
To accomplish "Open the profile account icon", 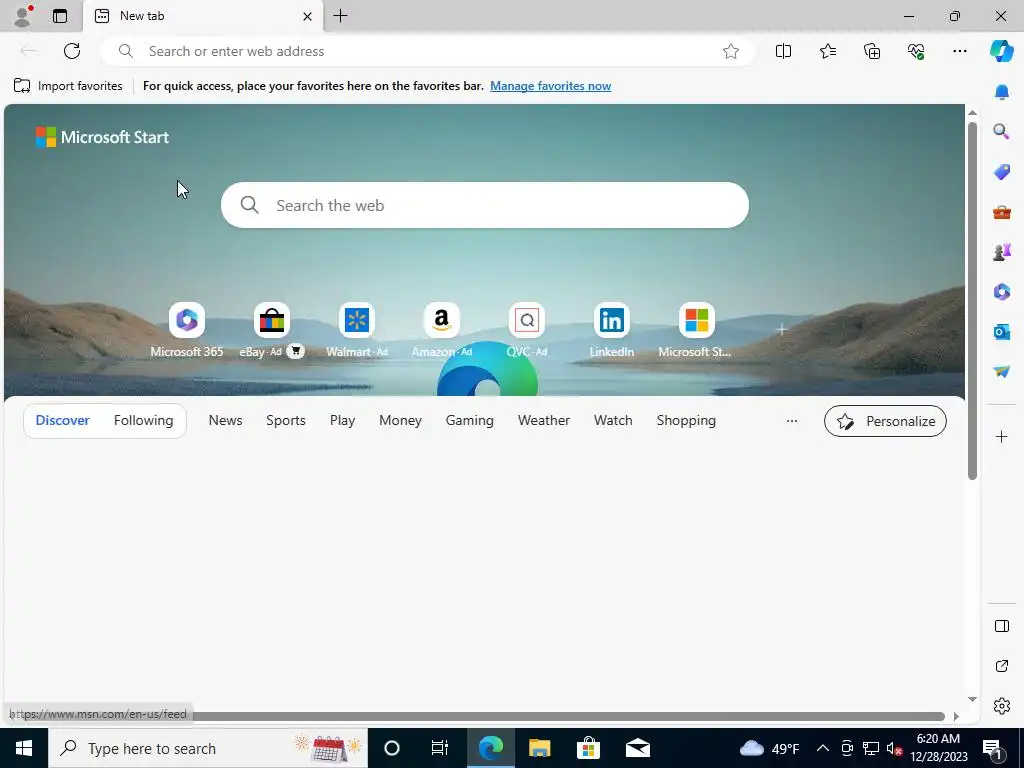I will [x=23, y=16].
